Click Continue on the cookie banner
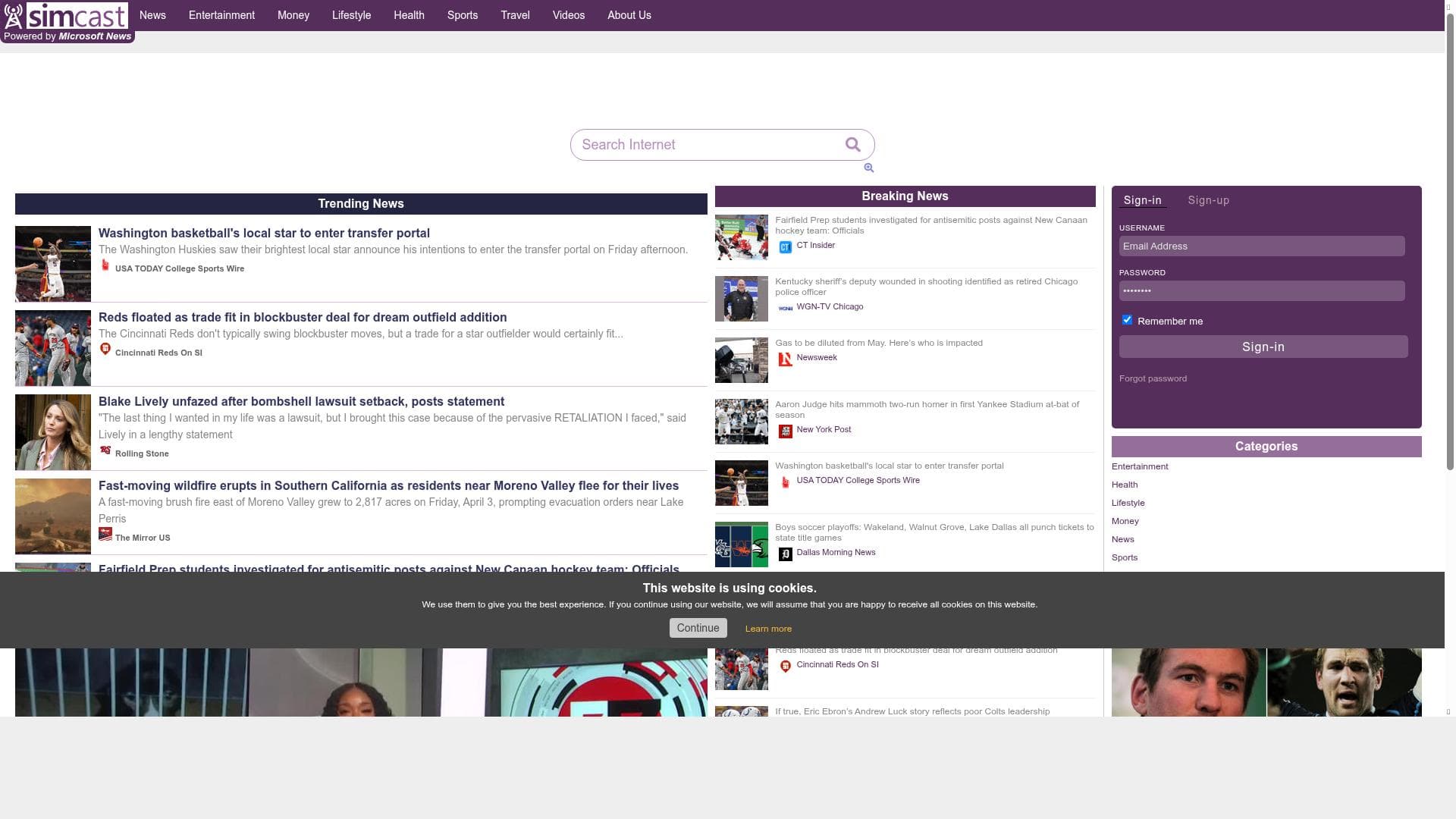The height and width of the screenshot is (819, 1456). [698, 628]
